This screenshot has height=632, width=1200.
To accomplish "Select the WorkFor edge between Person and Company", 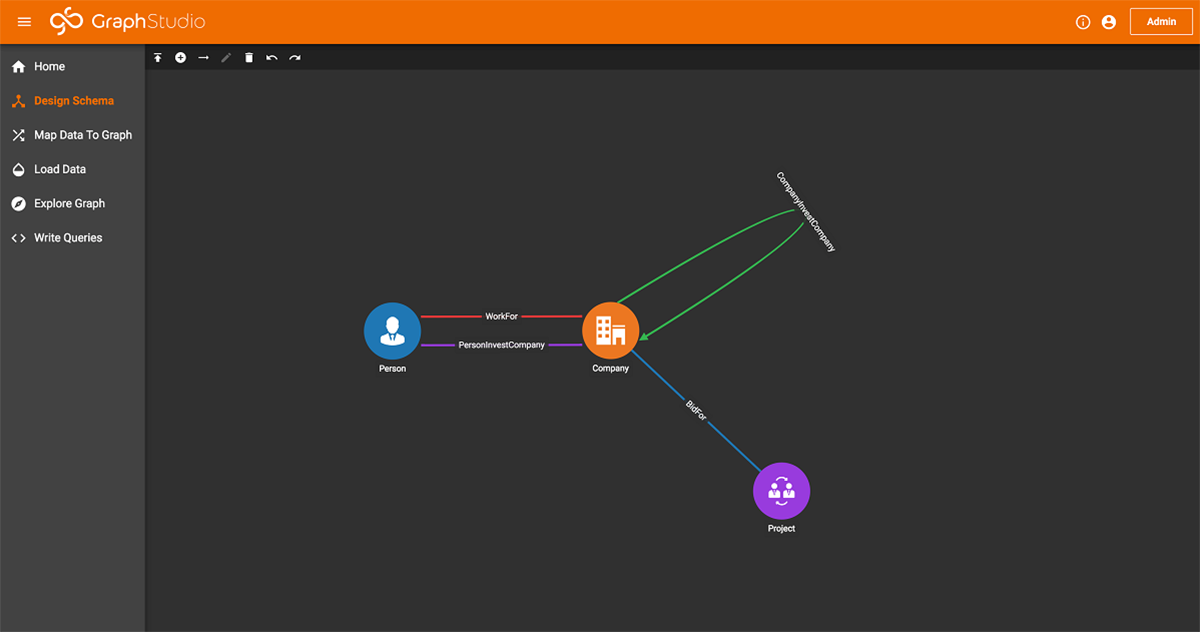I will pos(500,314).
